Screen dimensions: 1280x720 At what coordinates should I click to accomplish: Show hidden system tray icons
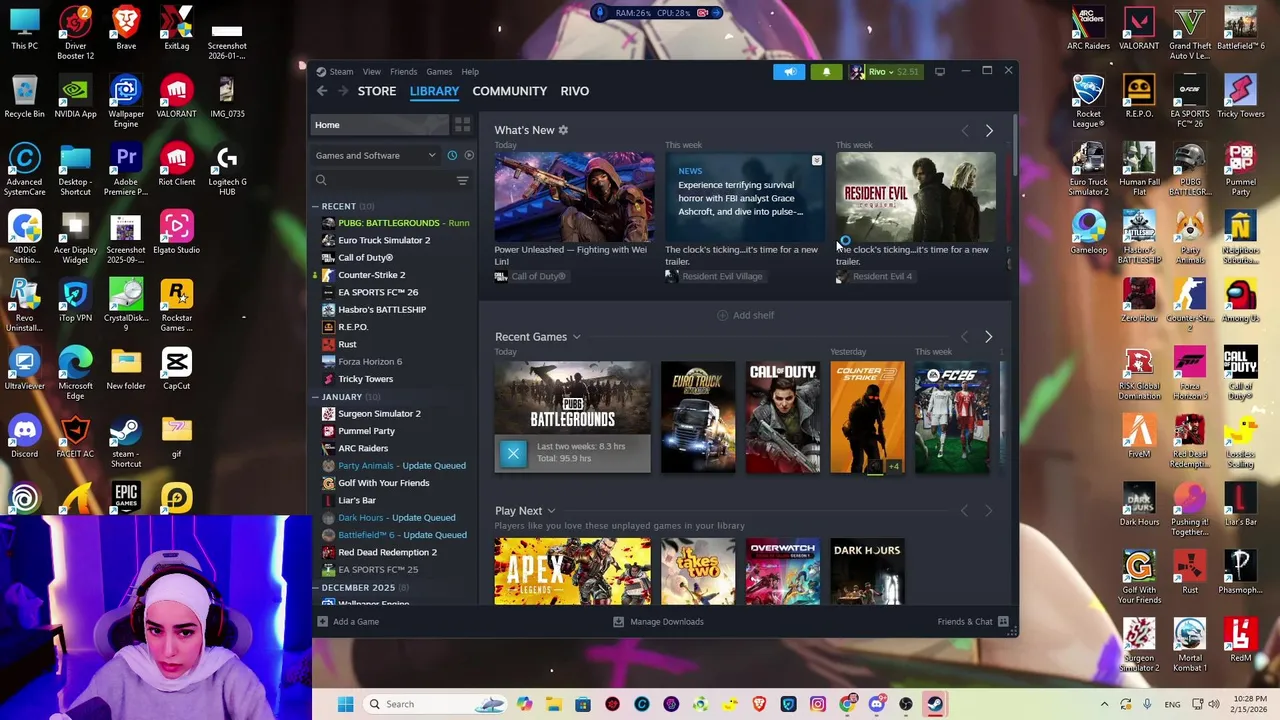1104,704
